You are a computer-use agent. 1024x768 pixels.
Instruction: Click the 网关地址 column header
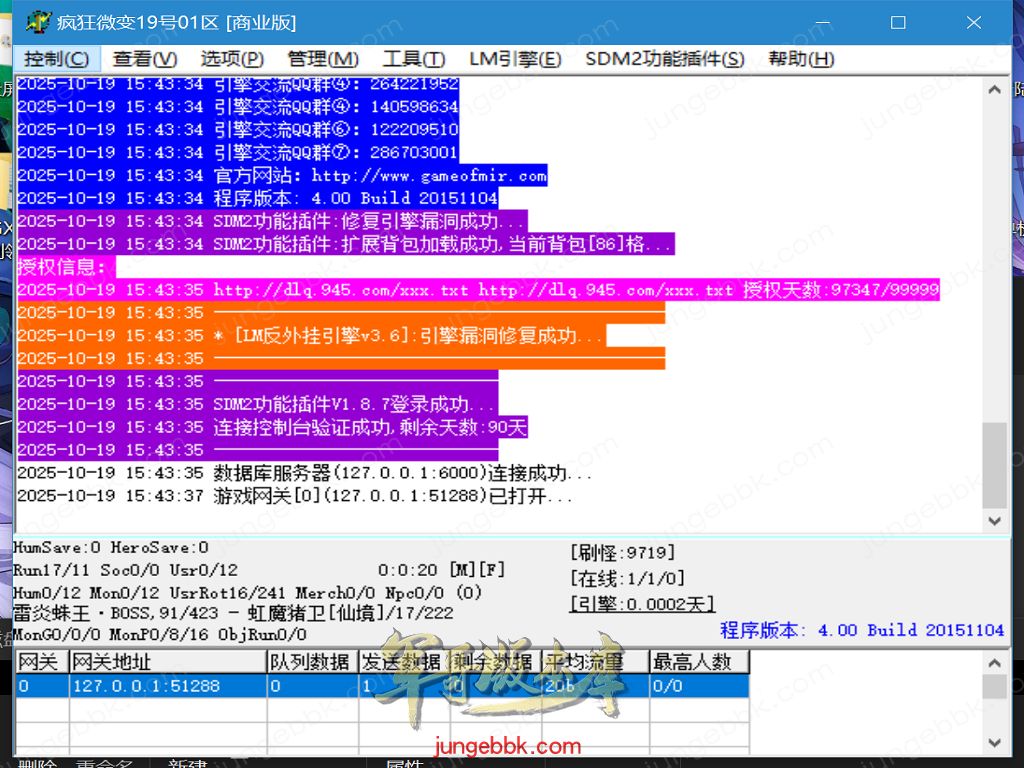pos(166,662)
